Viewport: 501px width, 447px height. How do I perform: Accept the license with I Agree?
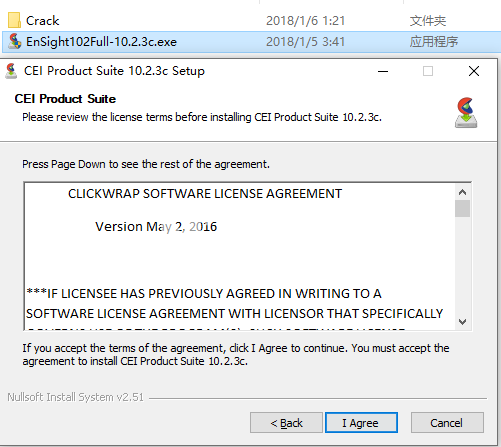pos(361,423)
